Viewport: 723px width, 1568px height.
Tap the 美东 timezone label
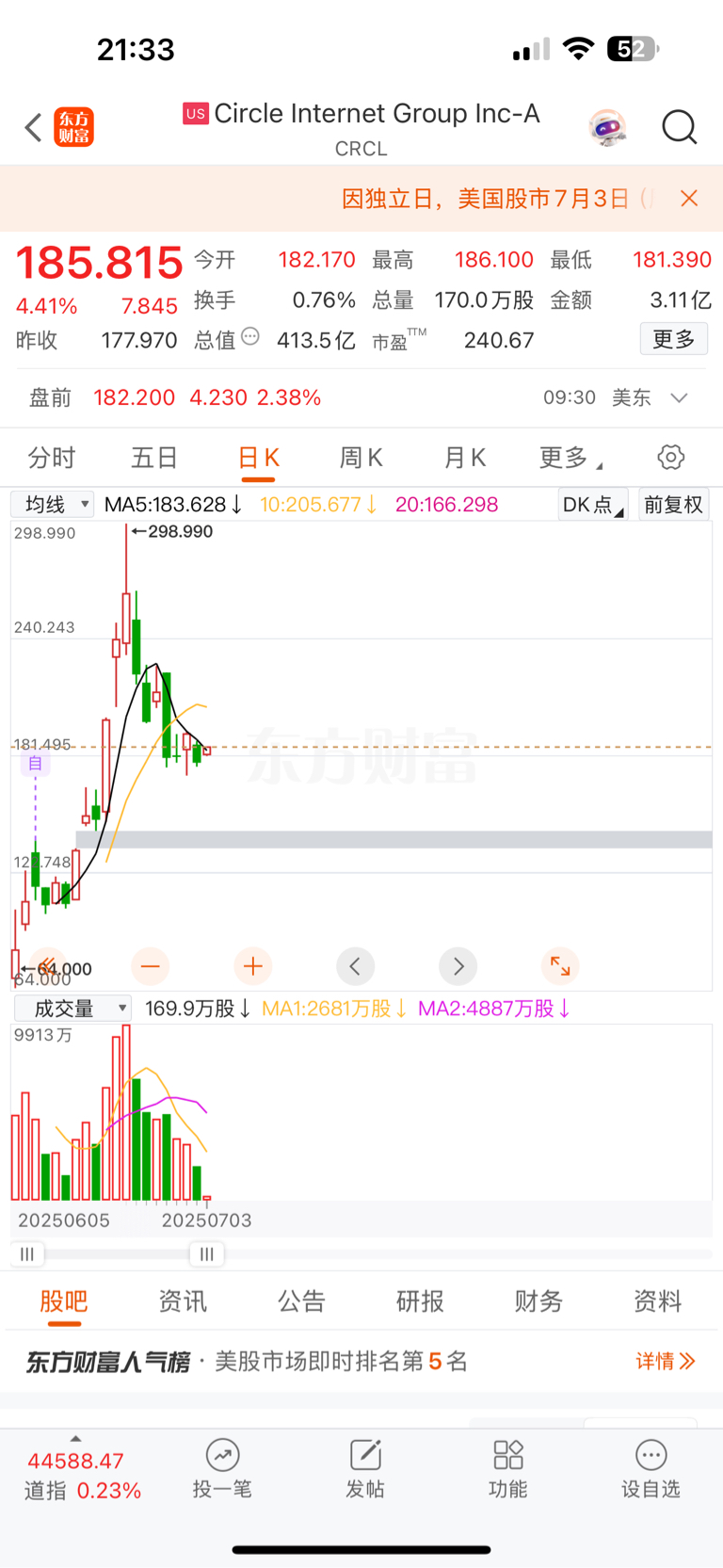631,397
